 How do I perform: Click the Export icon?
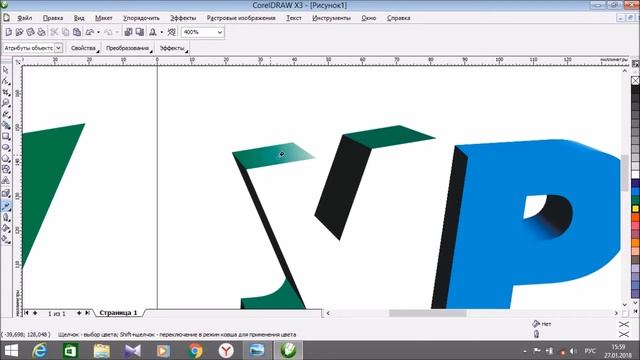click(140, 32)
